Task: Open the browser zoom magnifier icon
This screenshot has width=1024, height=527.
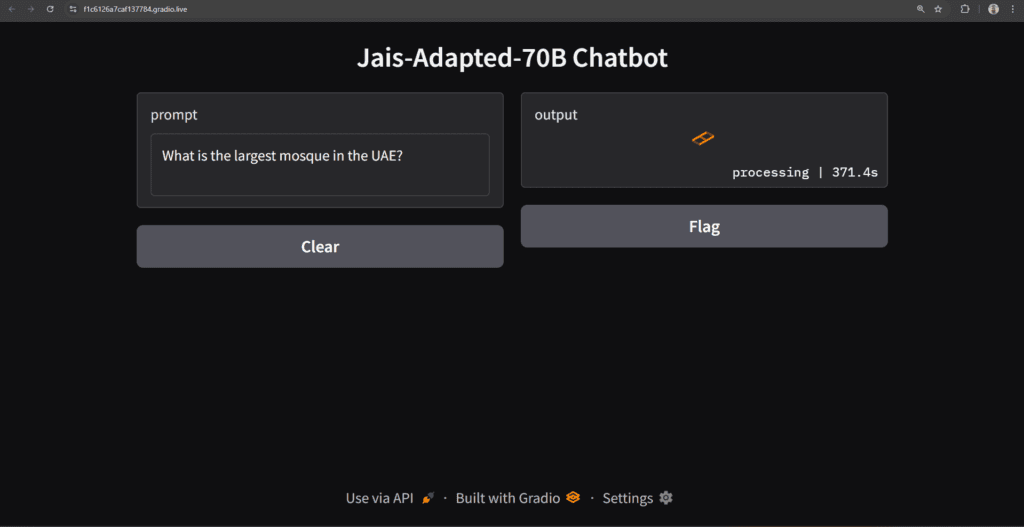Action: point(920,9)
